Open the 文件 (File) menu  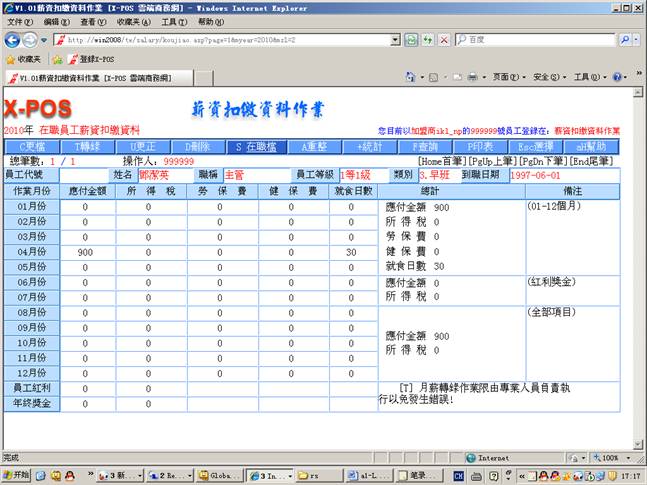[x=20, y=21]
